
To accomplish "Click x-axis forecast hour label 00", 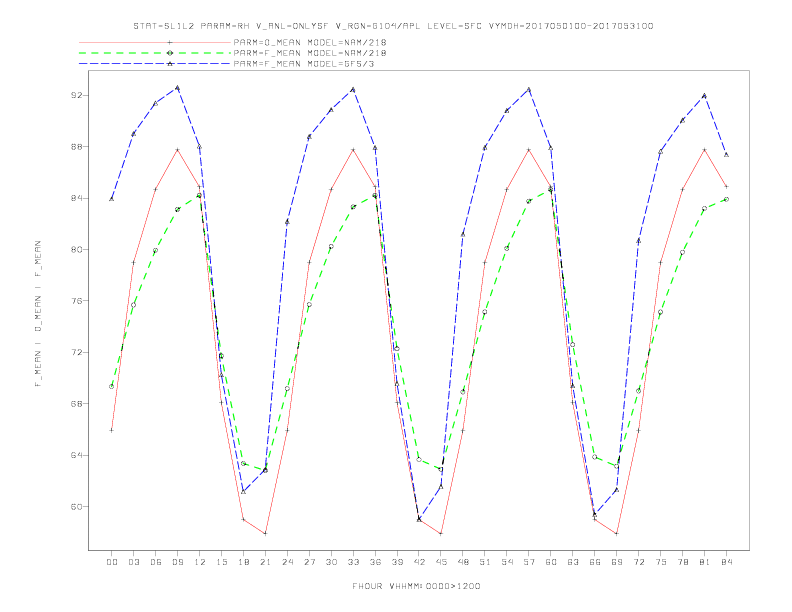I will click(112, 562).
